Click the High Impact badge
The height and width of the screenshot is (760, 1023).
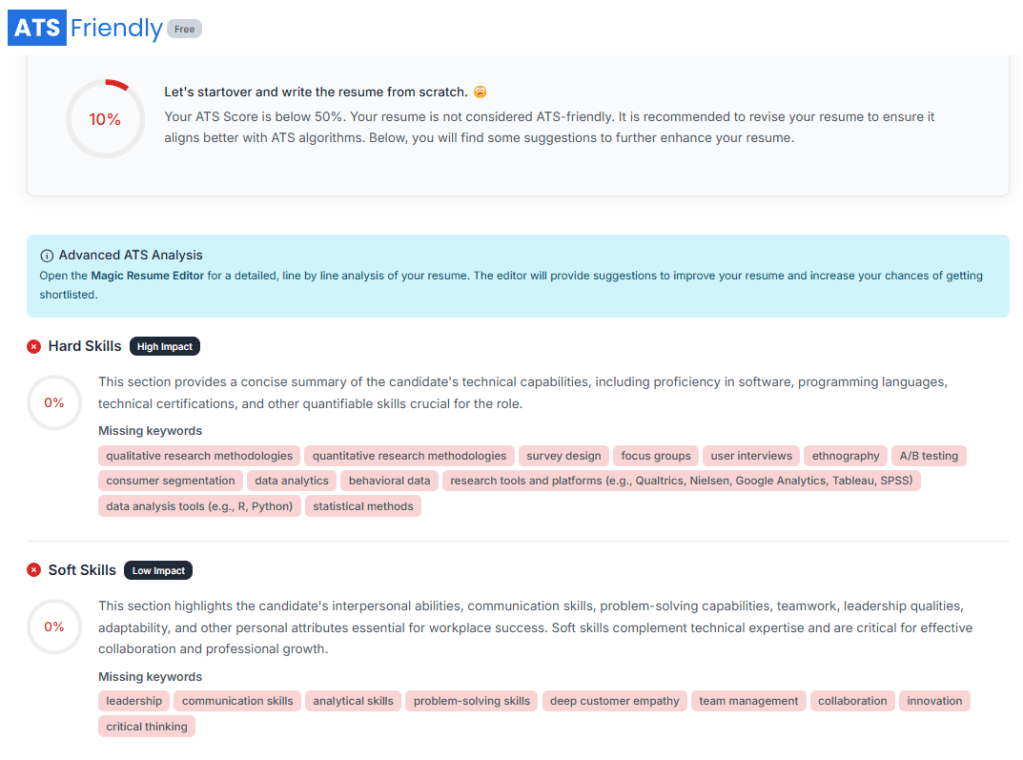pos(165,346)
